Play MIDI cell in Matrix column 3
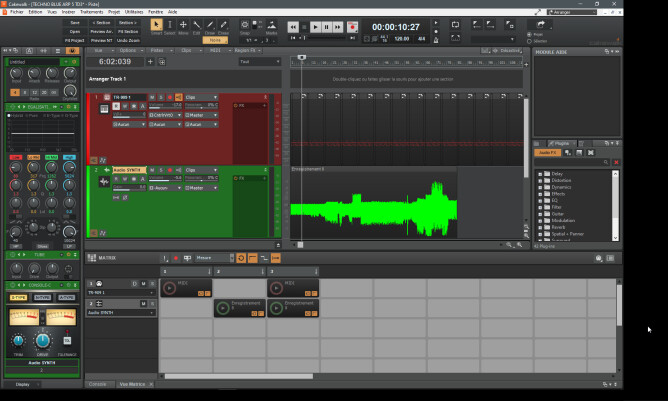The image size is (668, 401). pyautogui.click(x=276, y=288)
